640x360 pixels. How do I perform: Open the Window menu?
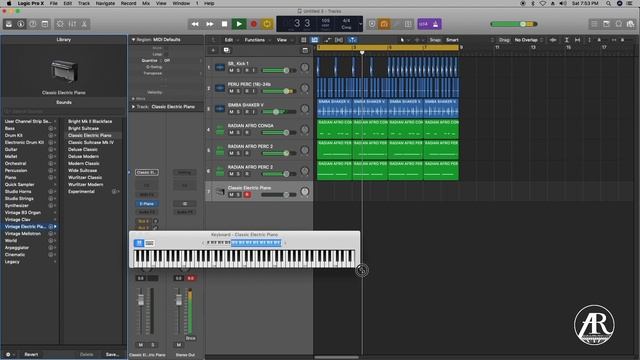[181, 3]
